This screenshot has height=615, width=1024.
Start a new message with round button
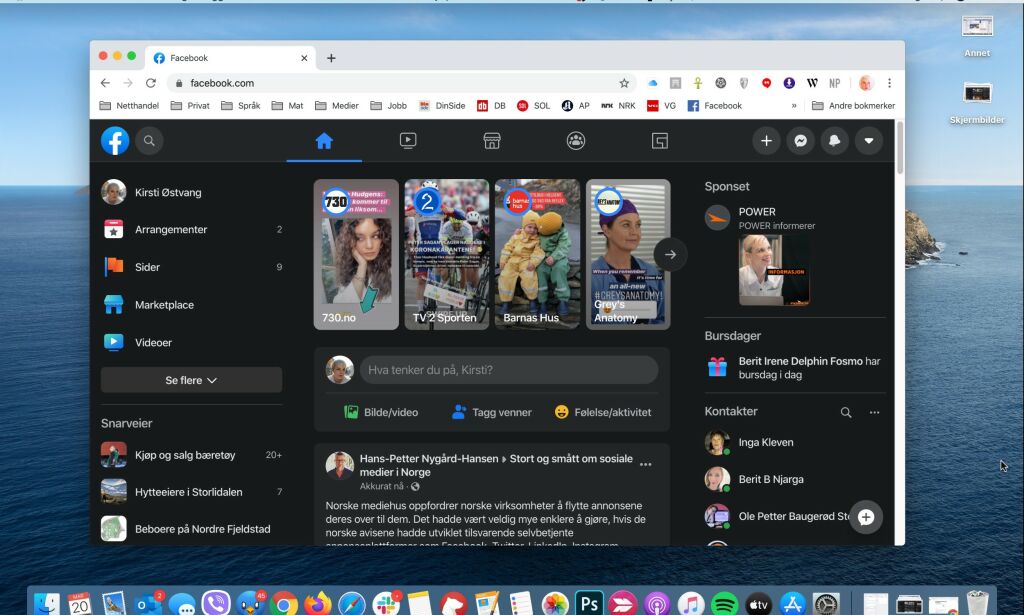(866, 517)
